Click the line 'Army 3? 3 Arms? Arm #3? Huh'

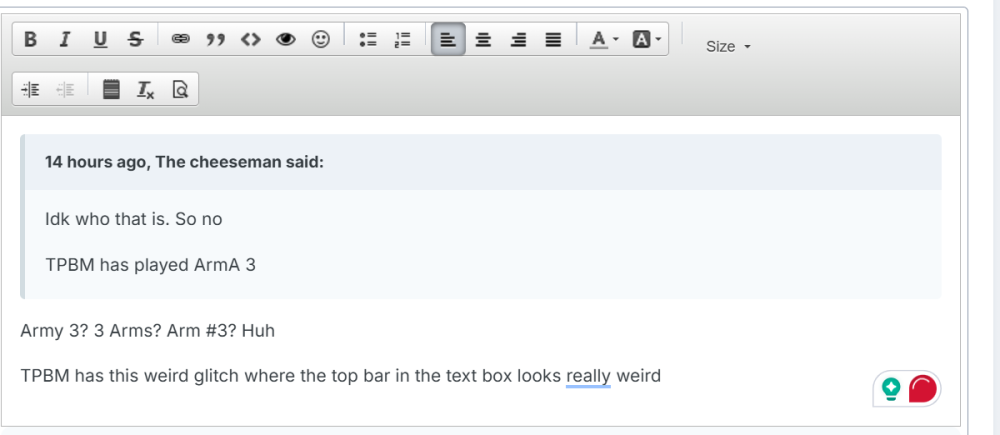click(147, 331)
